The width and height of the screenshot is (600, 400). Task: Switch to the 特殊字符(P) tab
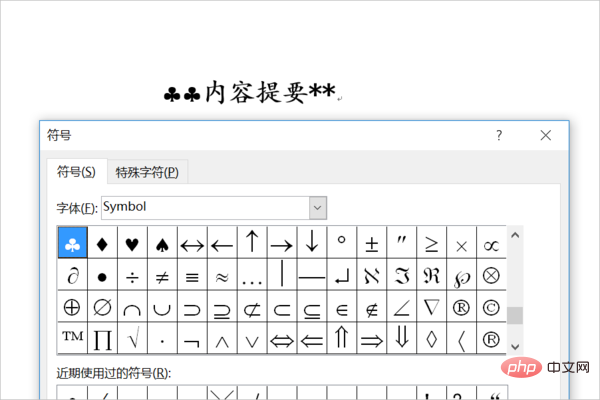(x=147, y=172)
